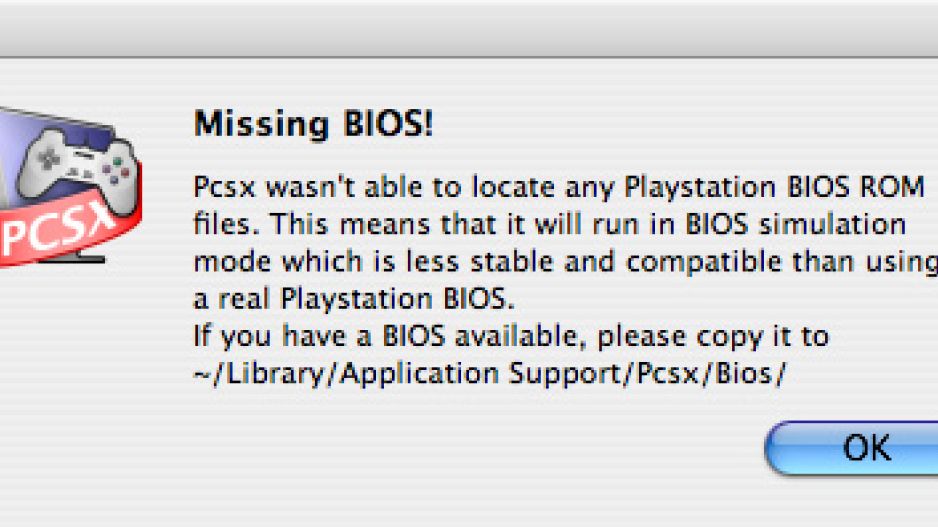The width and height of the screenshot is (938, 527).
Task: Click the "If you have a BIOS available" line
Action: (x=510, y=335)
